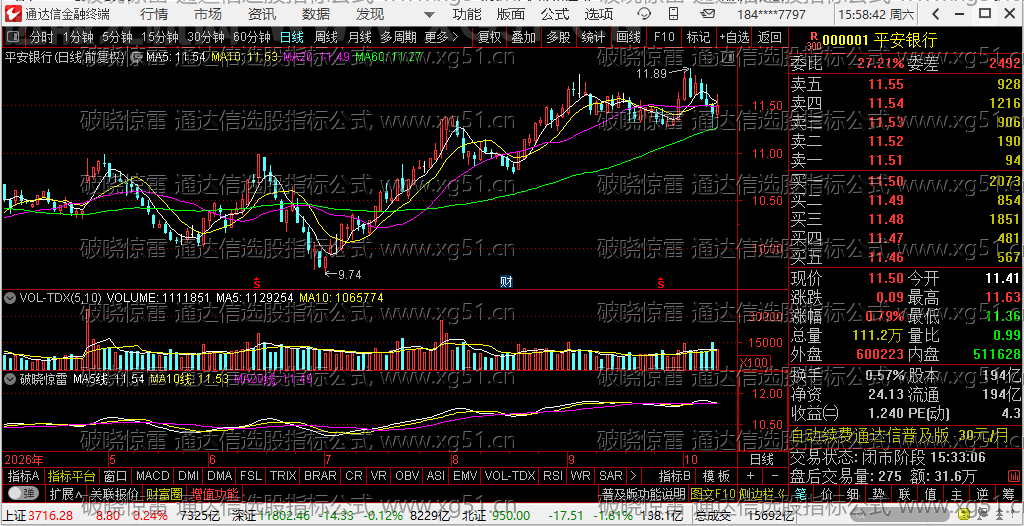The height and width of the screenshot is (526, 1024).
Task: Open the customer service headset icon
Action: coord(643,14)
